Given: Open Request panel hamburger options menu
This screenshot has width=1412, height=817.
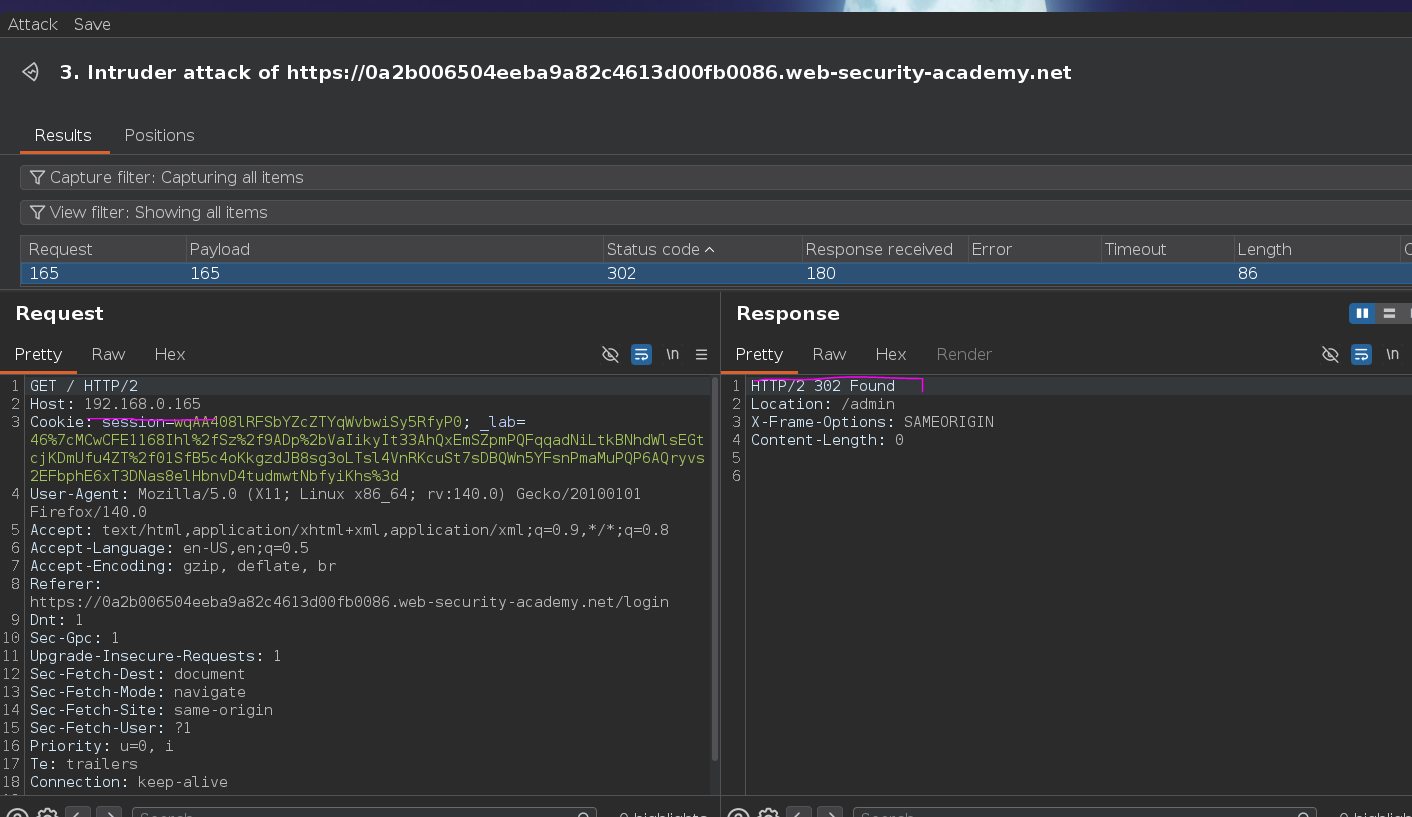Looking at the screenshot, I should point(701,354).
